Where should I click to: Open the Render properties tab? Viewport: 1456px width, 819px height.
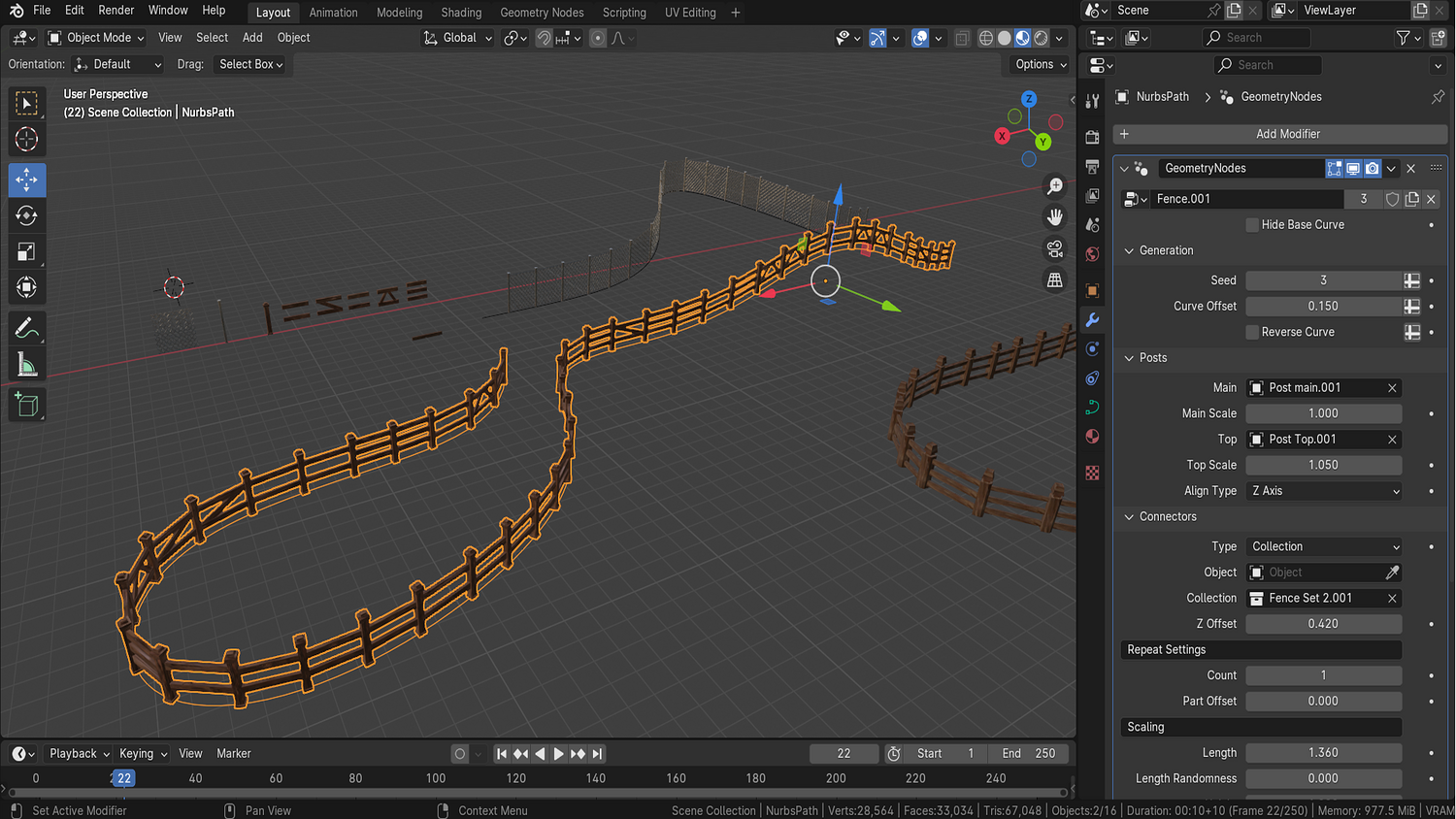[x=1093, y=137]
